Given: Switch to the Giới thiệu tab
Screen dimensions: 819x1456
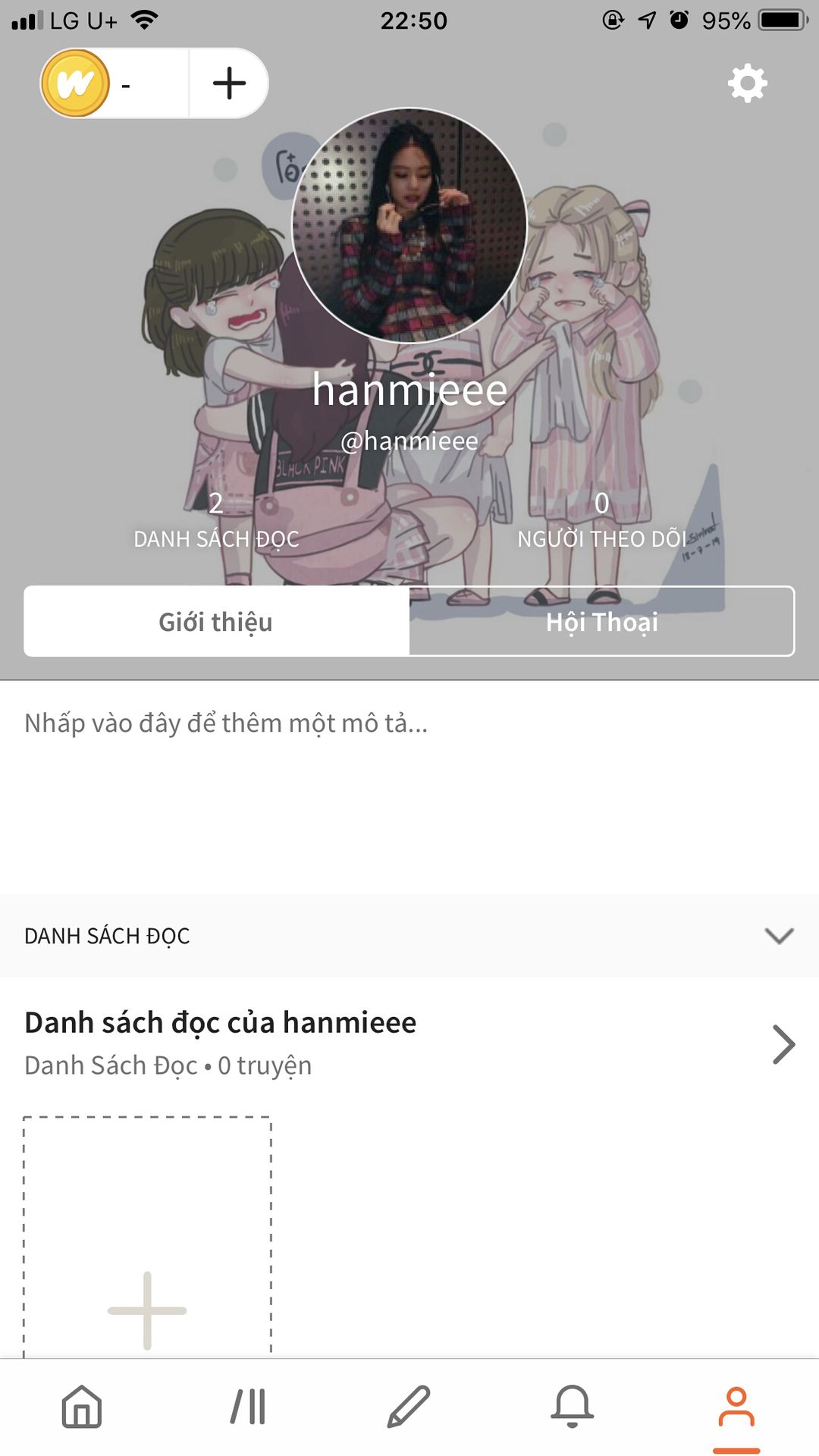Looking at the screenshot, I should [x=217, y=621].
